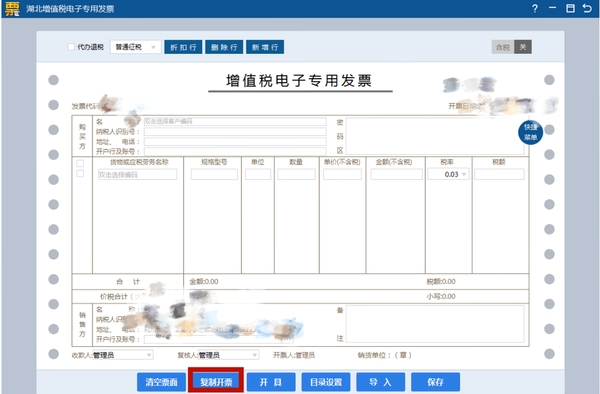Click the 小写:0.00 text
This screenshot has width=600, height=394.
tap(441, 296)
